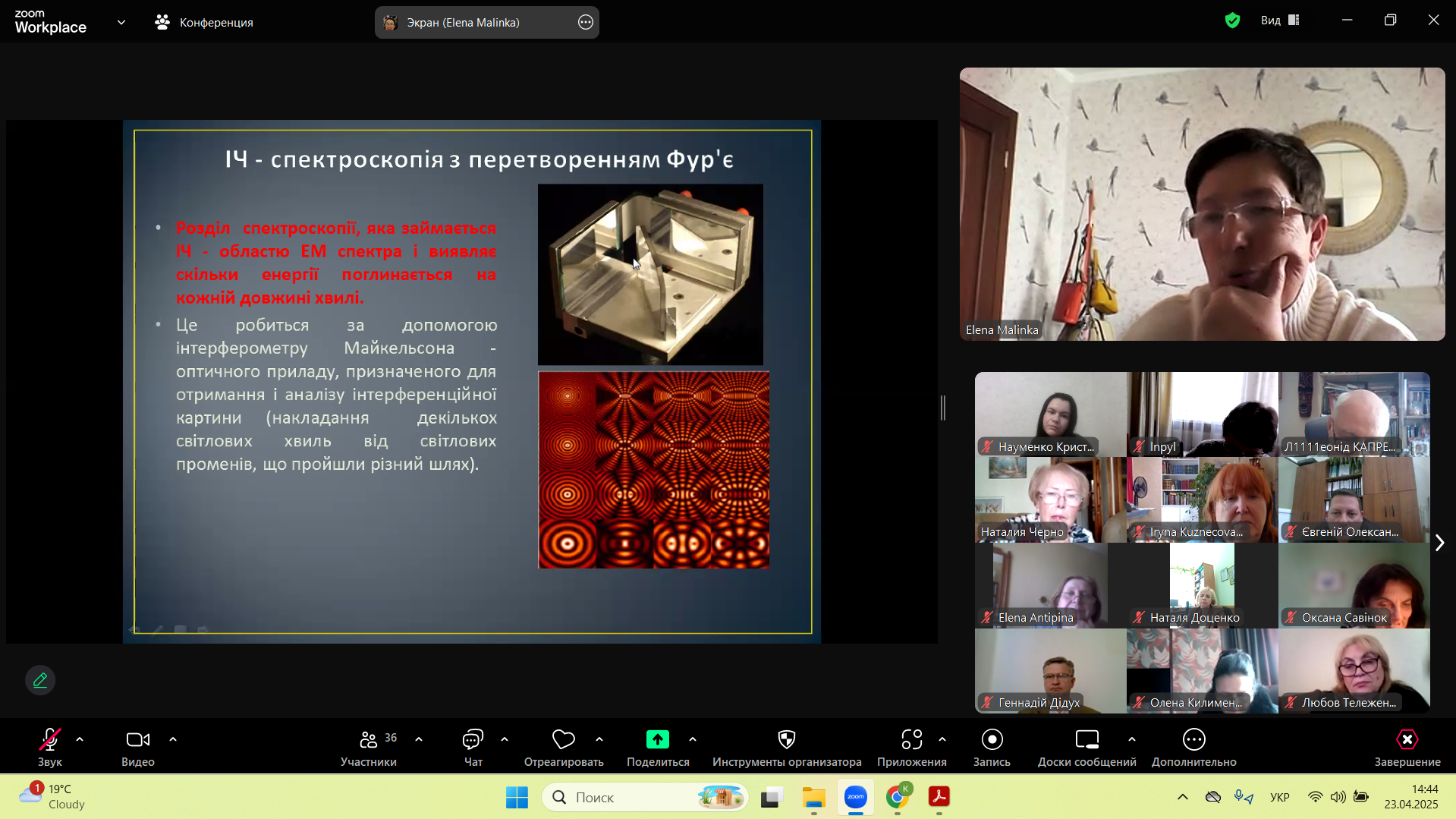The width and height of the screenshot is (1456, 819).
Task: Open the Вид view layout menu
Action: point(1281,20)
